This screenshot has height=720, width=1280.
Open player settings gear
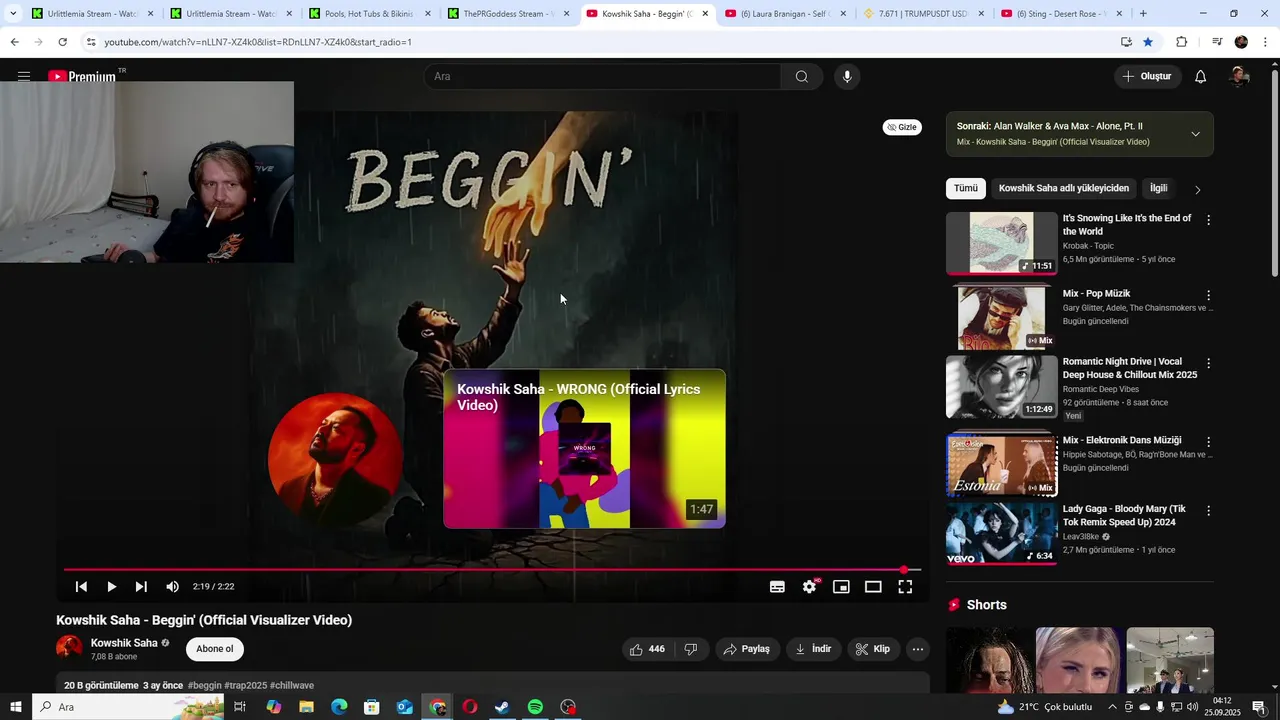(x=809, y=587)
